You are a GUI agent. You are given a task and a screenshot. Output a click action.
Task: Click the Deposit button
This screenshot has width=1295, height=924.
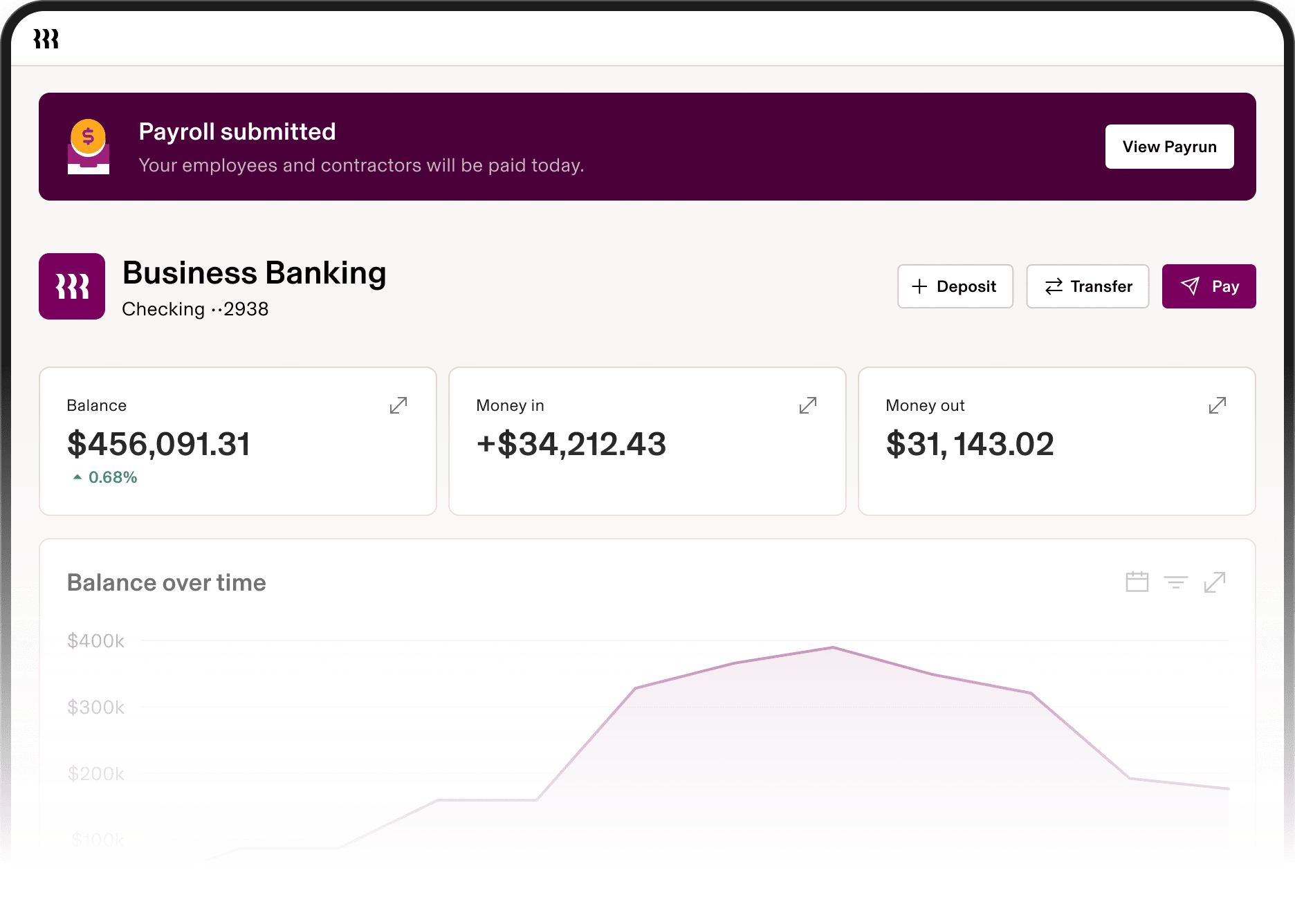point(955,286)
